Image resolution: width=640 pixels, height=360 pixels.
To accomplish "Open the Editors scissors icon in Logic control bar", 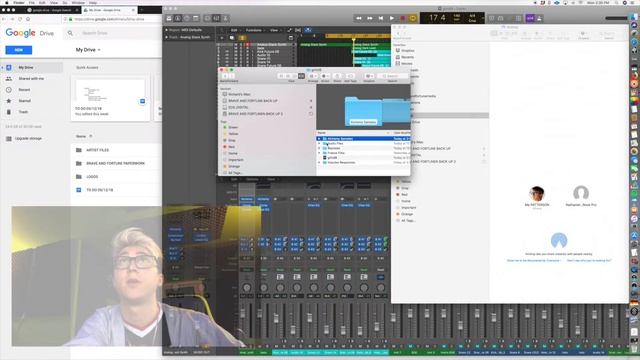I will click(225, 18).
